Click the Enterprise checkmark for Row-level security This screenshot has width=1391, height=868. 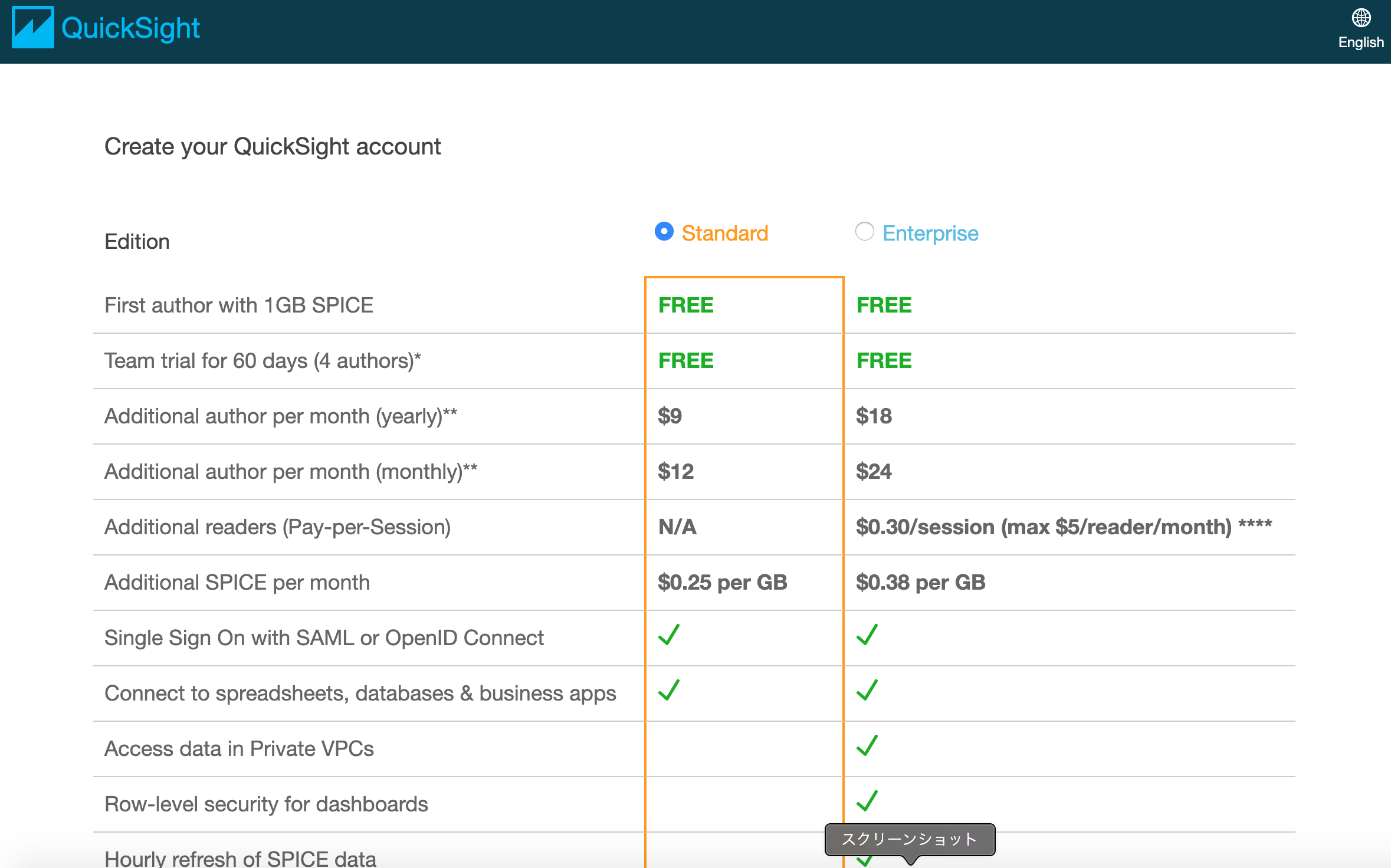(x=867, y=801)
